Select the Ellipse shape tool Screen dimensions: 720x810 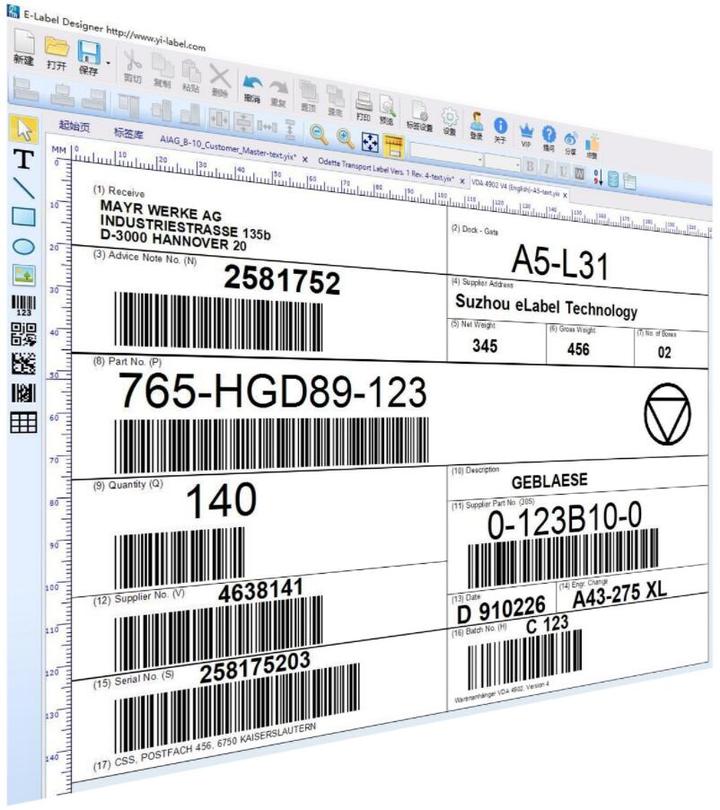tap(24, 247)
